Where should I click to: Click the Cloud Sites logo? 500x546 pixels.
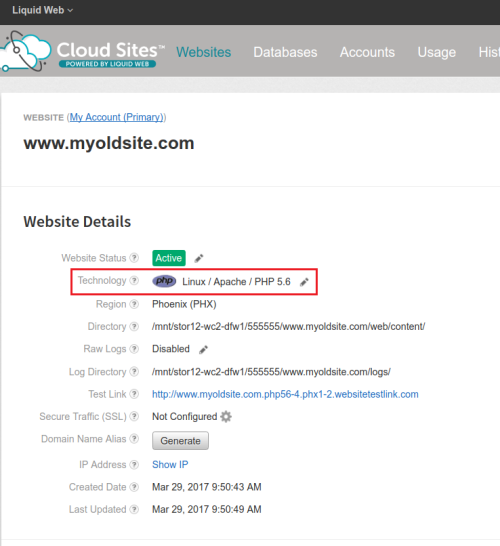point(82,52)
